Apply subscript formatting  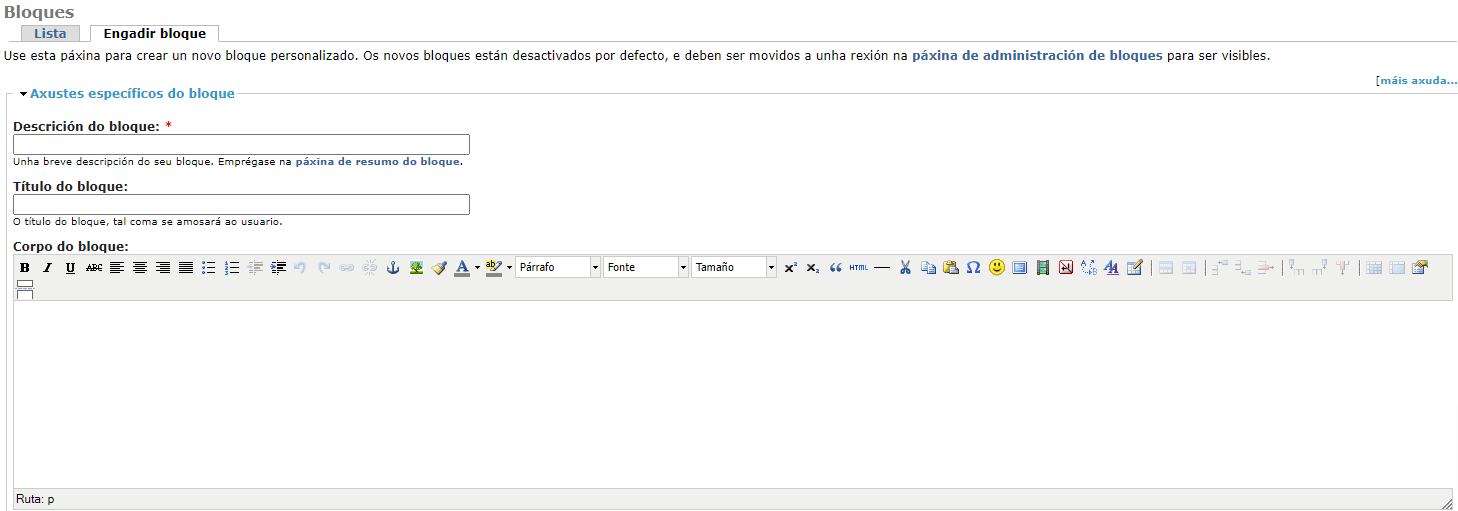[813, 267]
